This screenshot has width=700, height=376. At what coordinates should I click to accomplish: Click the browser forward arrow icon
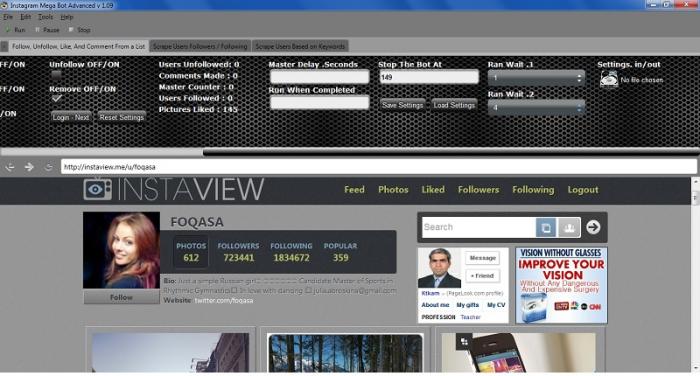tap(29, 167)
